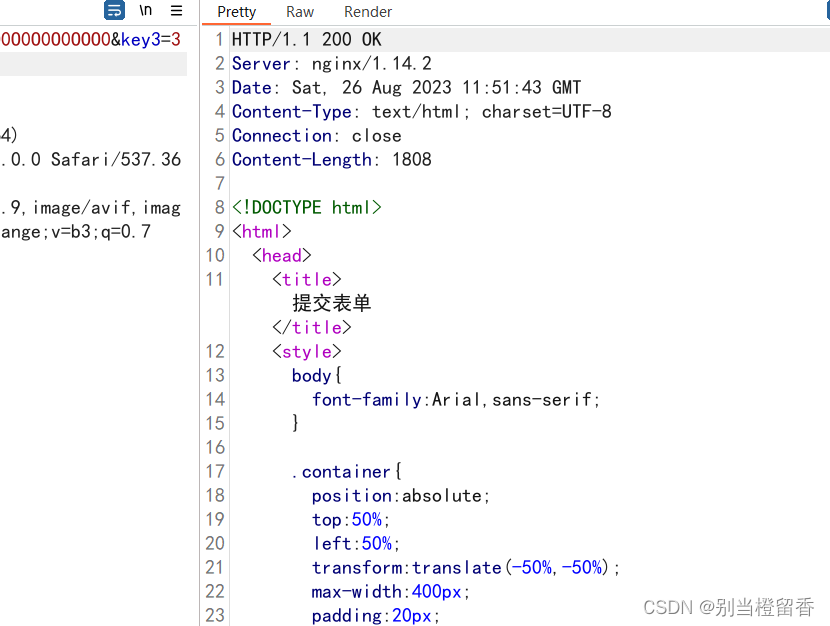Click the Connection: close header line
This screenshot has height=626, width=830.
click(317, 135)
